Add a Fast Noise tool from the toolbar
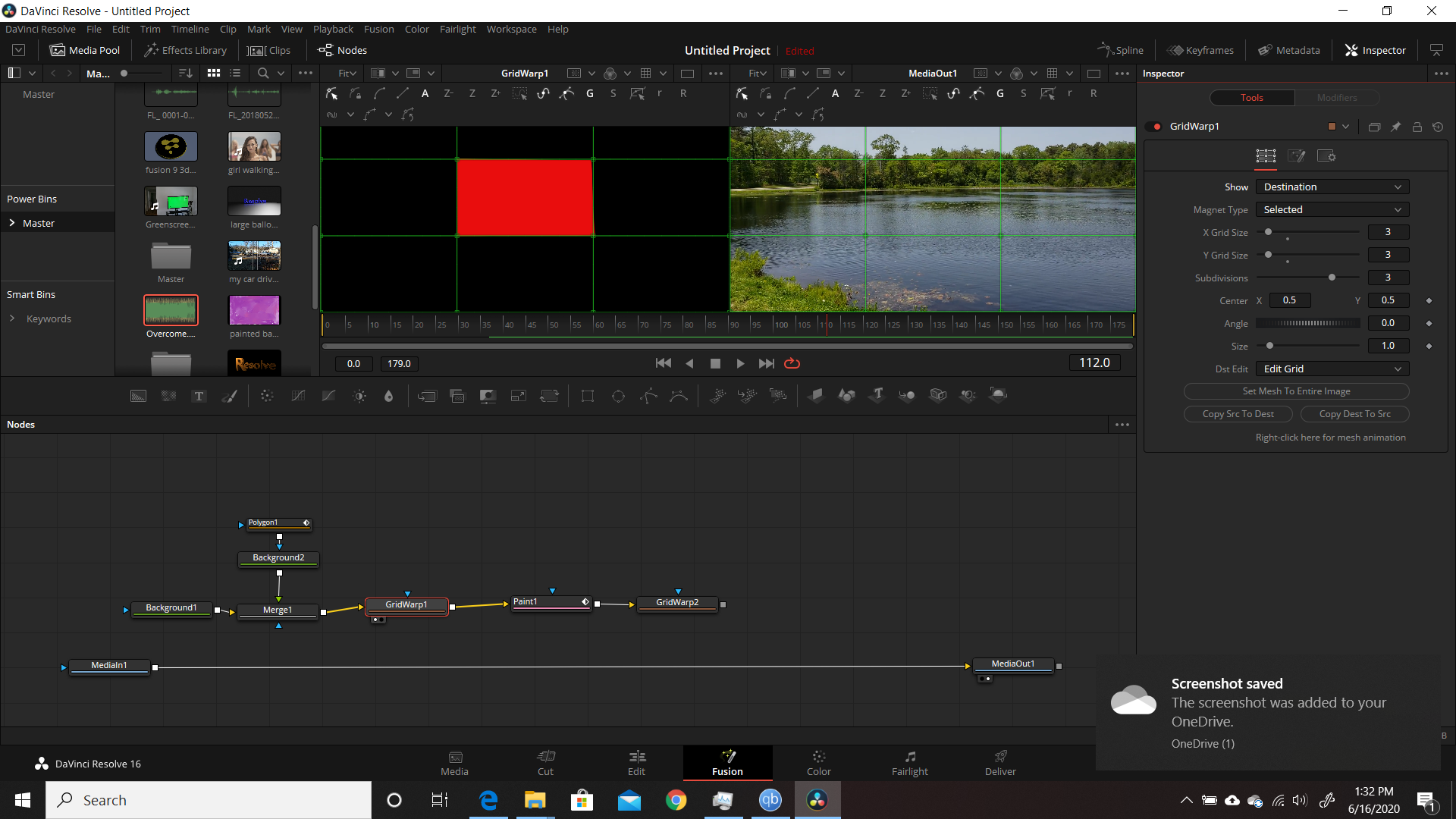The height and width of the screenshot is (819, 1456). coord(168,396)
